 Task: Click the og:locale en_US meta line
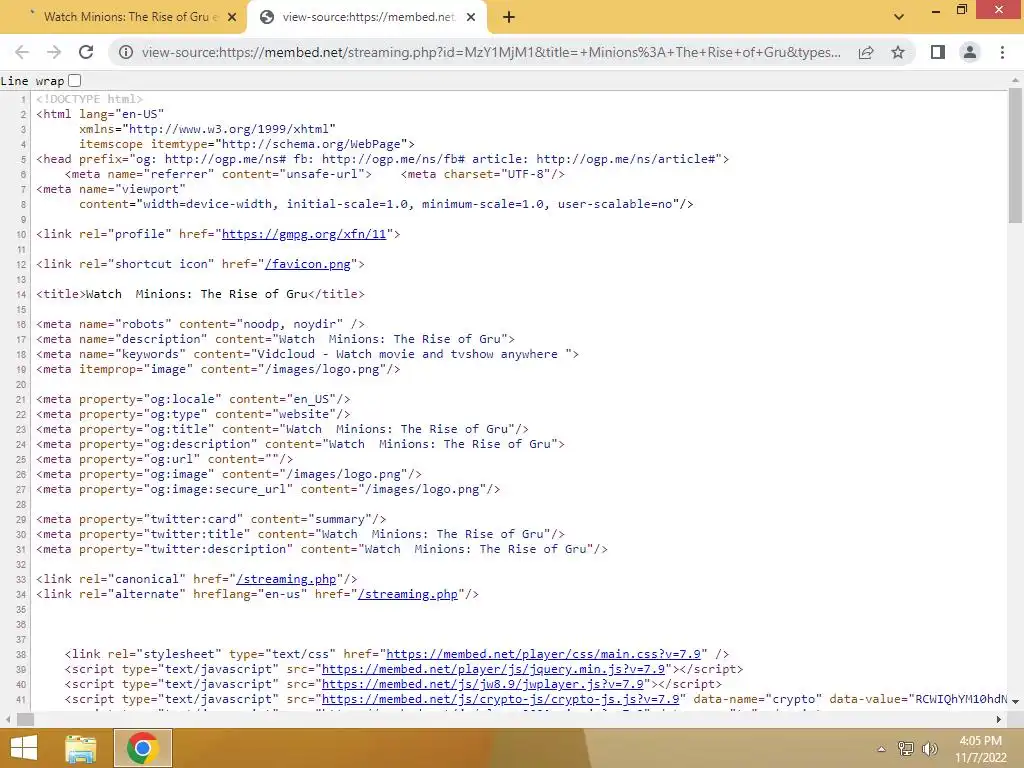193,399
